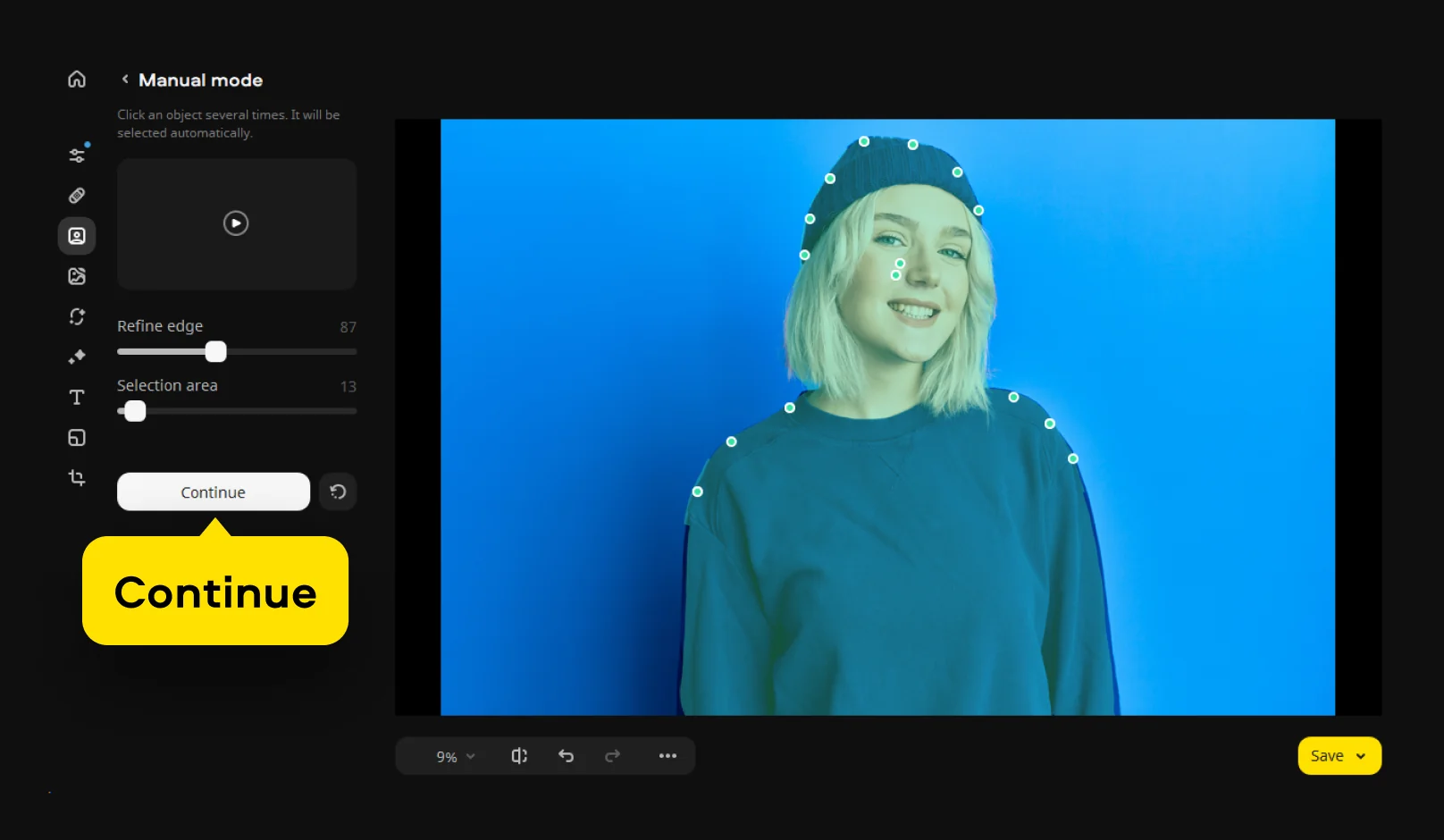The image size is (1444, 840).
Task: Select the Text tool icon
Action: 77,397
